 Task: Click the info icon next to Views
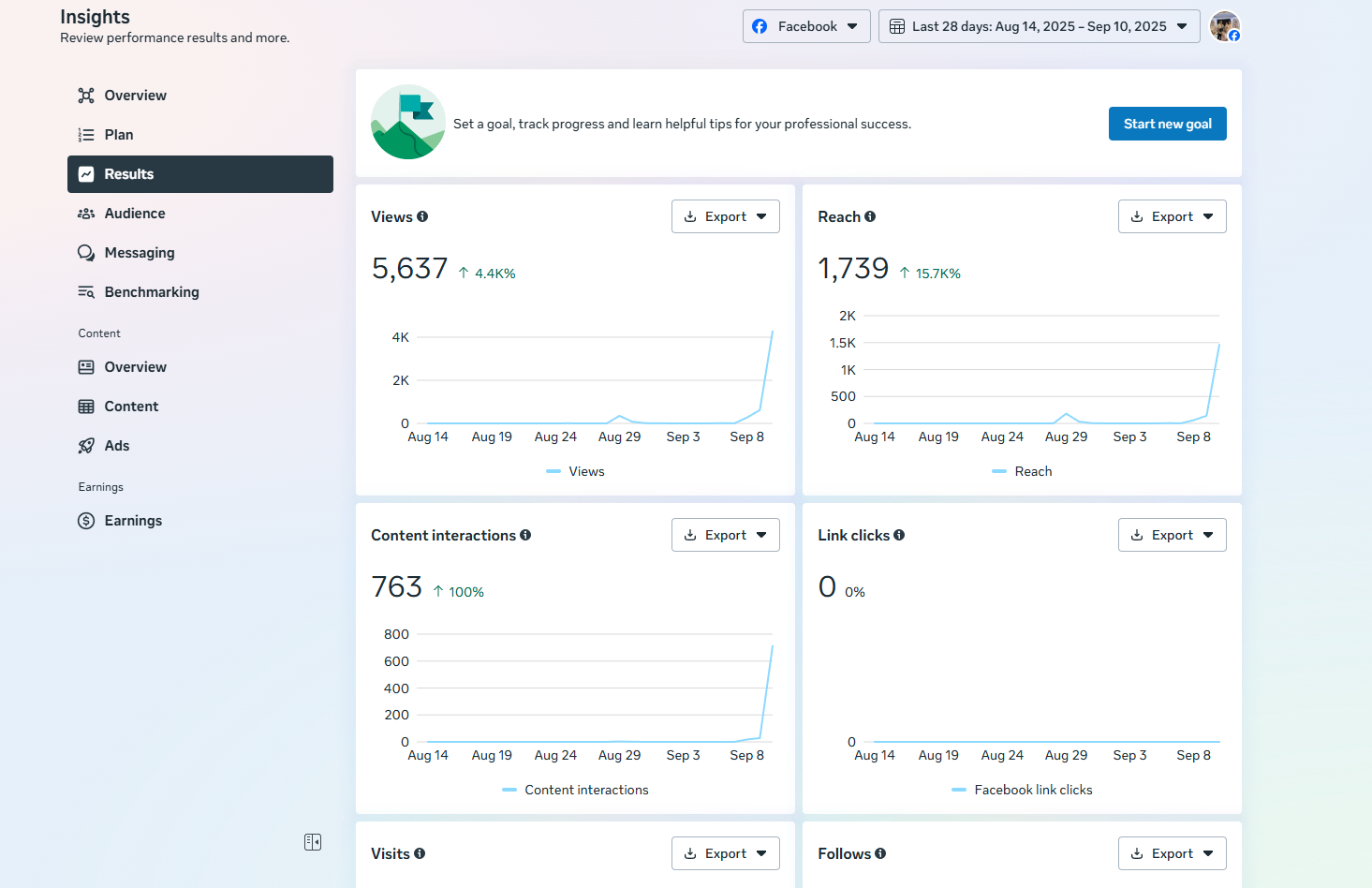click(x=422, y=216)
